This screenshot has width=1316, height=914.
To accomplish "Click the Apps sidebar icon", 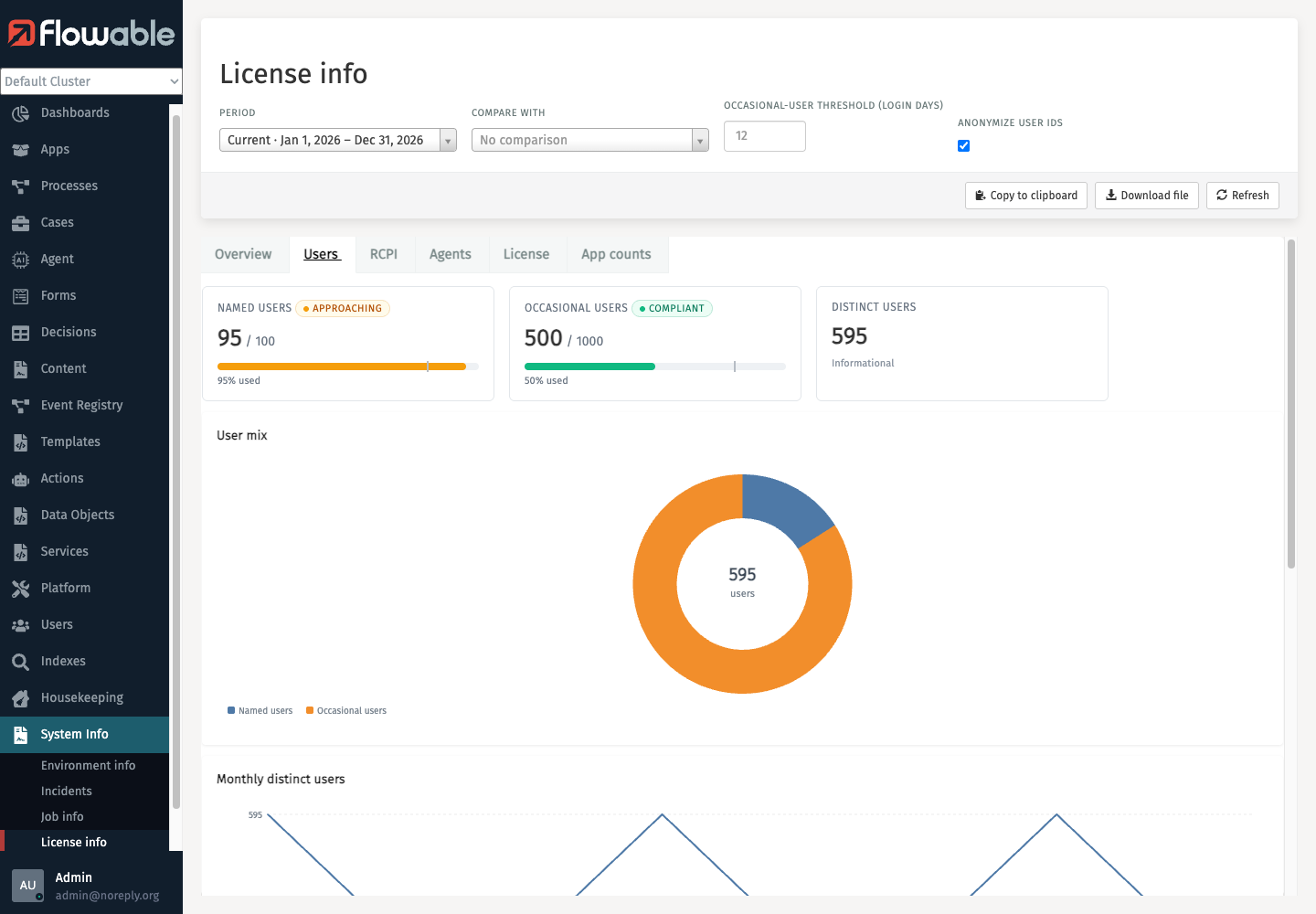I will (x=20, y=150).
